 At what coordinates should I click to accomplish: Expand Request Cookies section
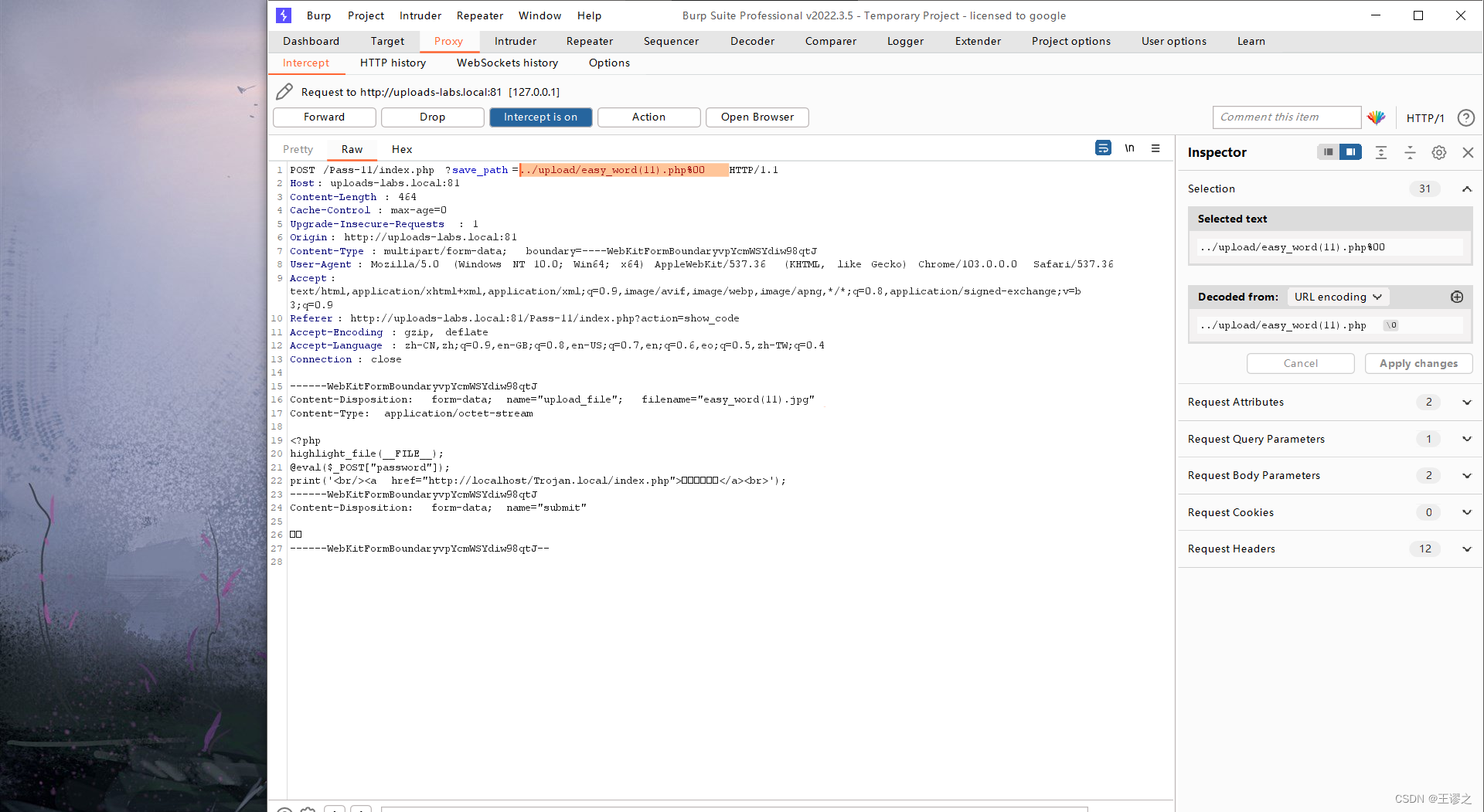coord(1466,512)
